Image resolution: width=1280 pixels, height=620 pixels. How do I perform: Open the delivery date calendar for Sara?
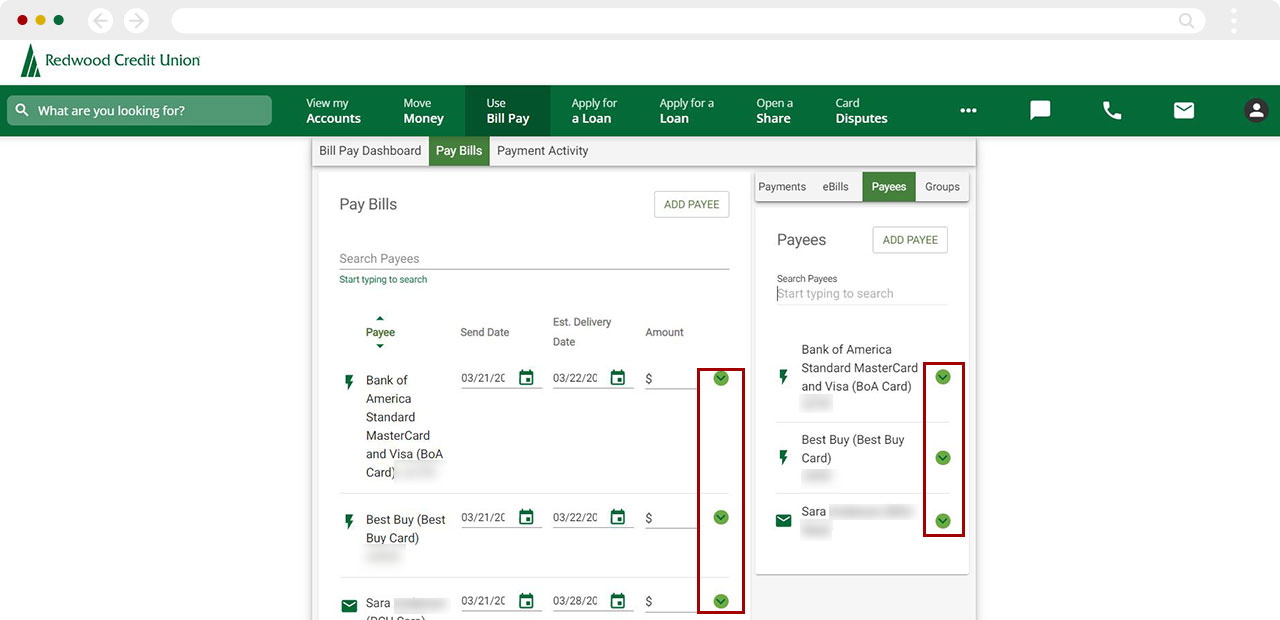coord(618,601)
